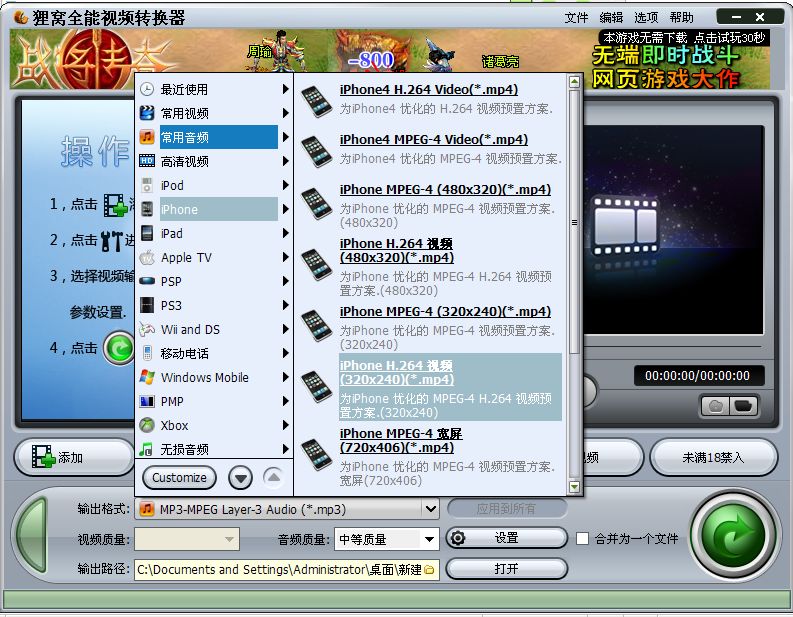Click the snapshot camera icon under the preview

point(716,406)
